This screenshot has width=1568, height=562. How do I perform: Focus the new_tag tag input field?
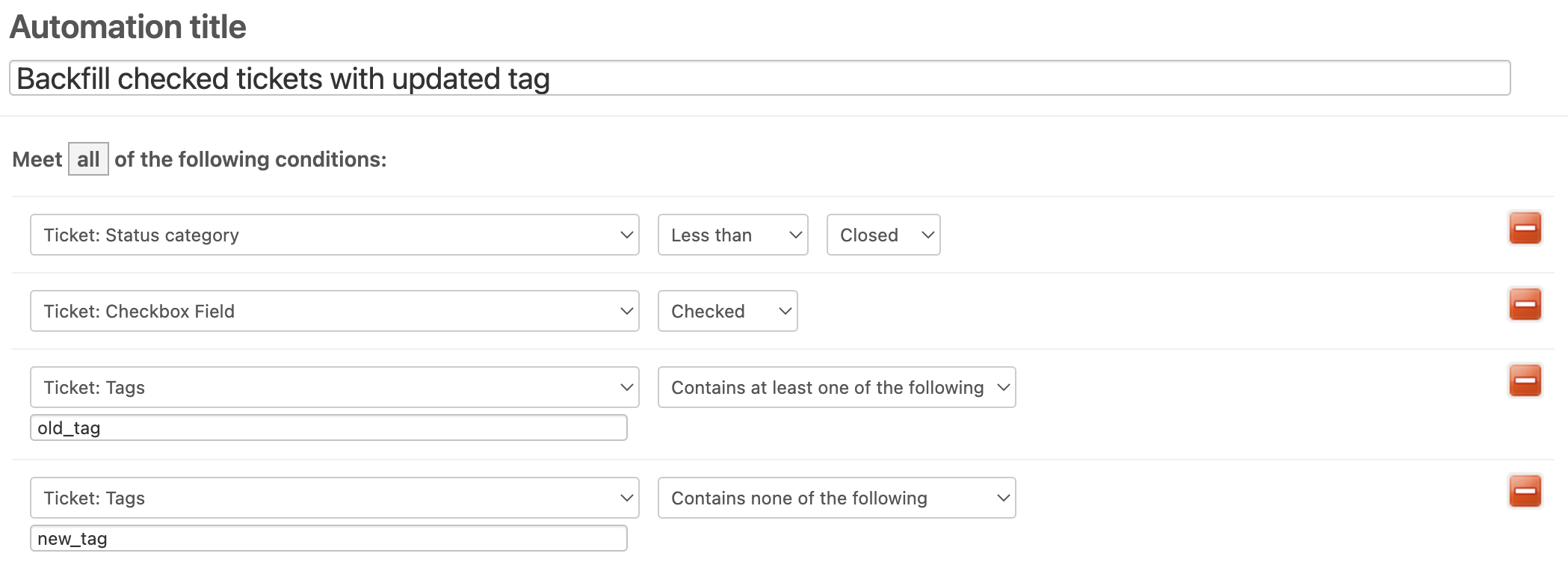coord(328,539)
